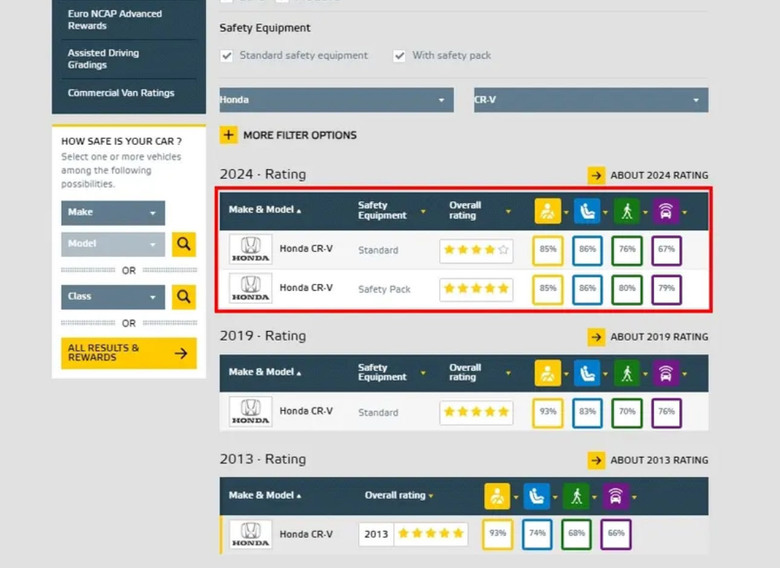Open the Class dropdown in sidebar
Screen dimensions: 780x568
pos(113,297)
